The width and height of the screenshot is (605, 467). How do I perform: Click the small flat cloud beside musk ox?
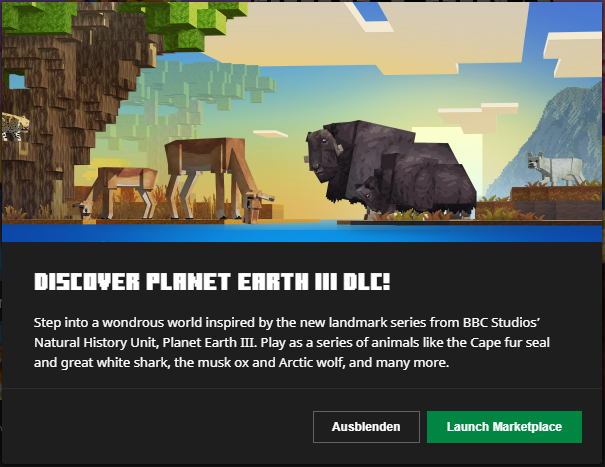[270, 134]
